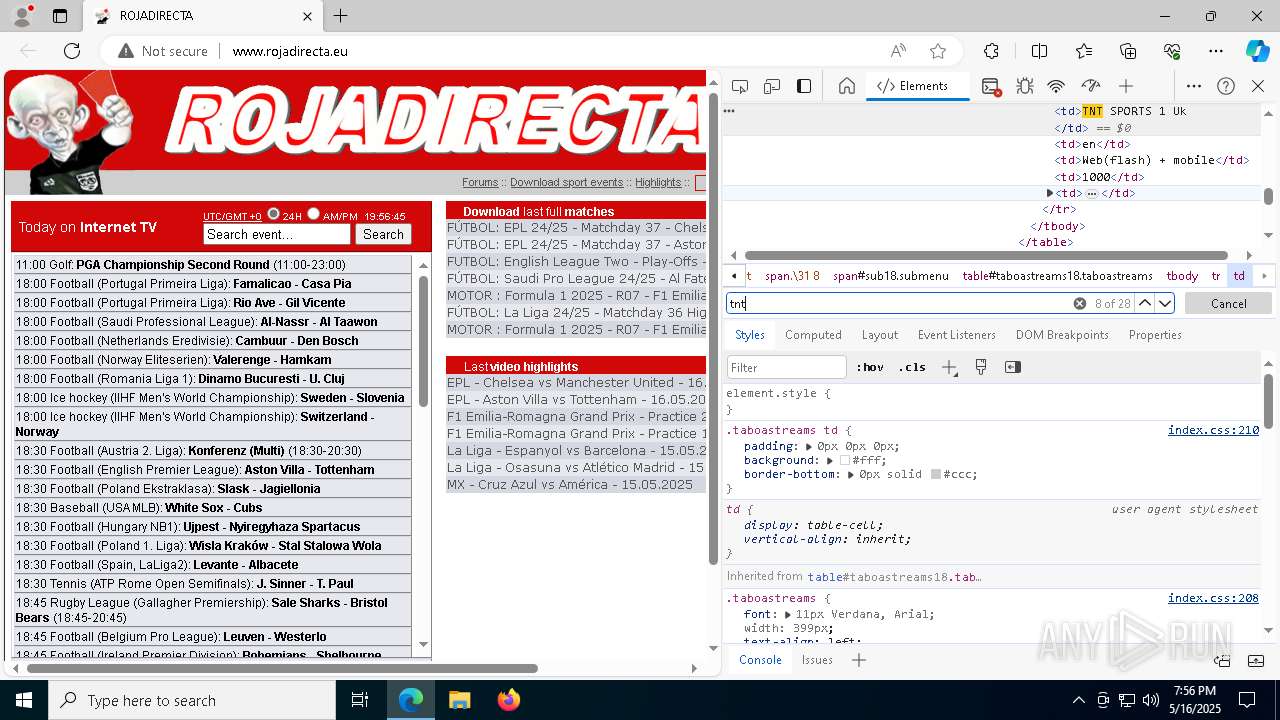Add more tools with the plus icon
This screenshot has width=1280, height=720.
pos(1126,86)
